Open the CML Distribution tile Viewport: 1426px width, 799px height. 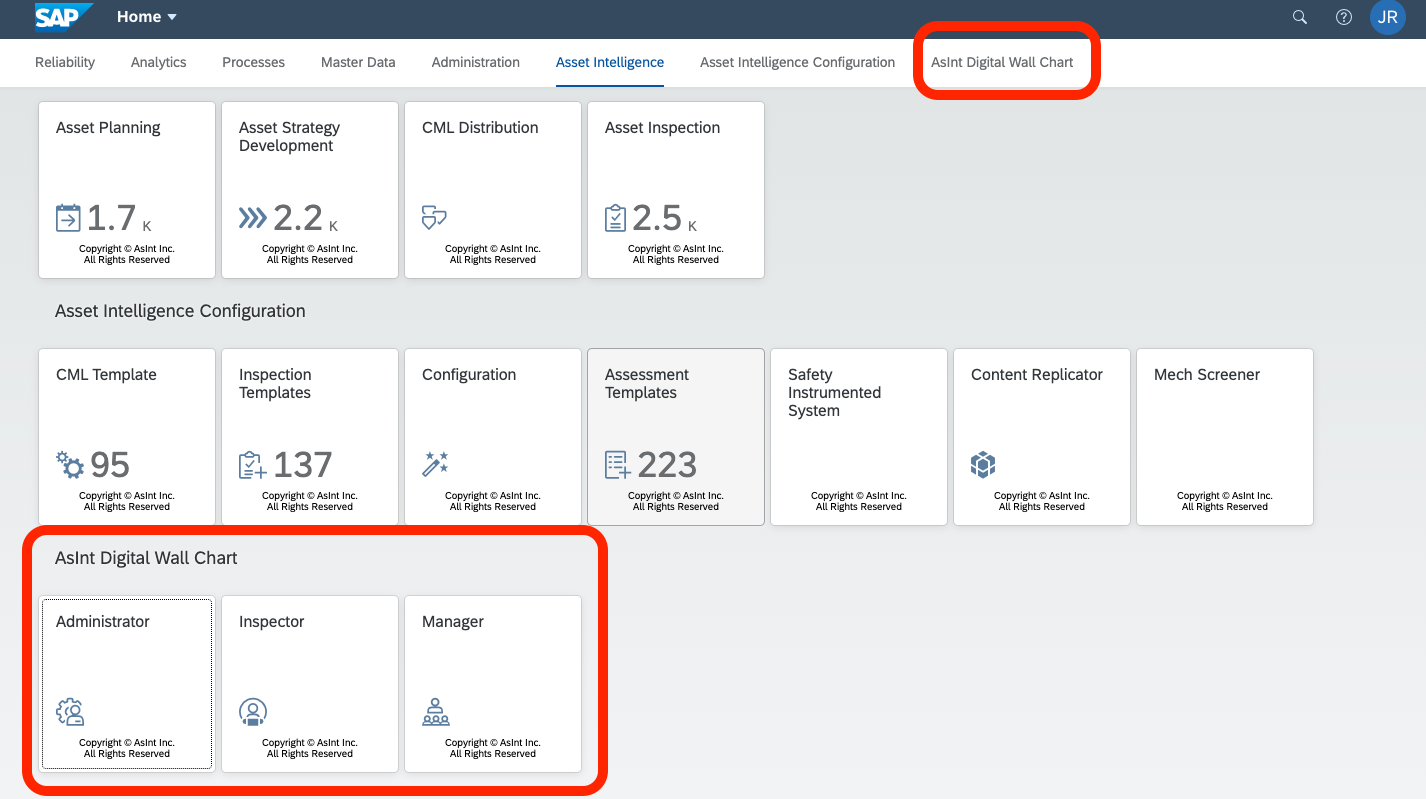tap(493, 190)
